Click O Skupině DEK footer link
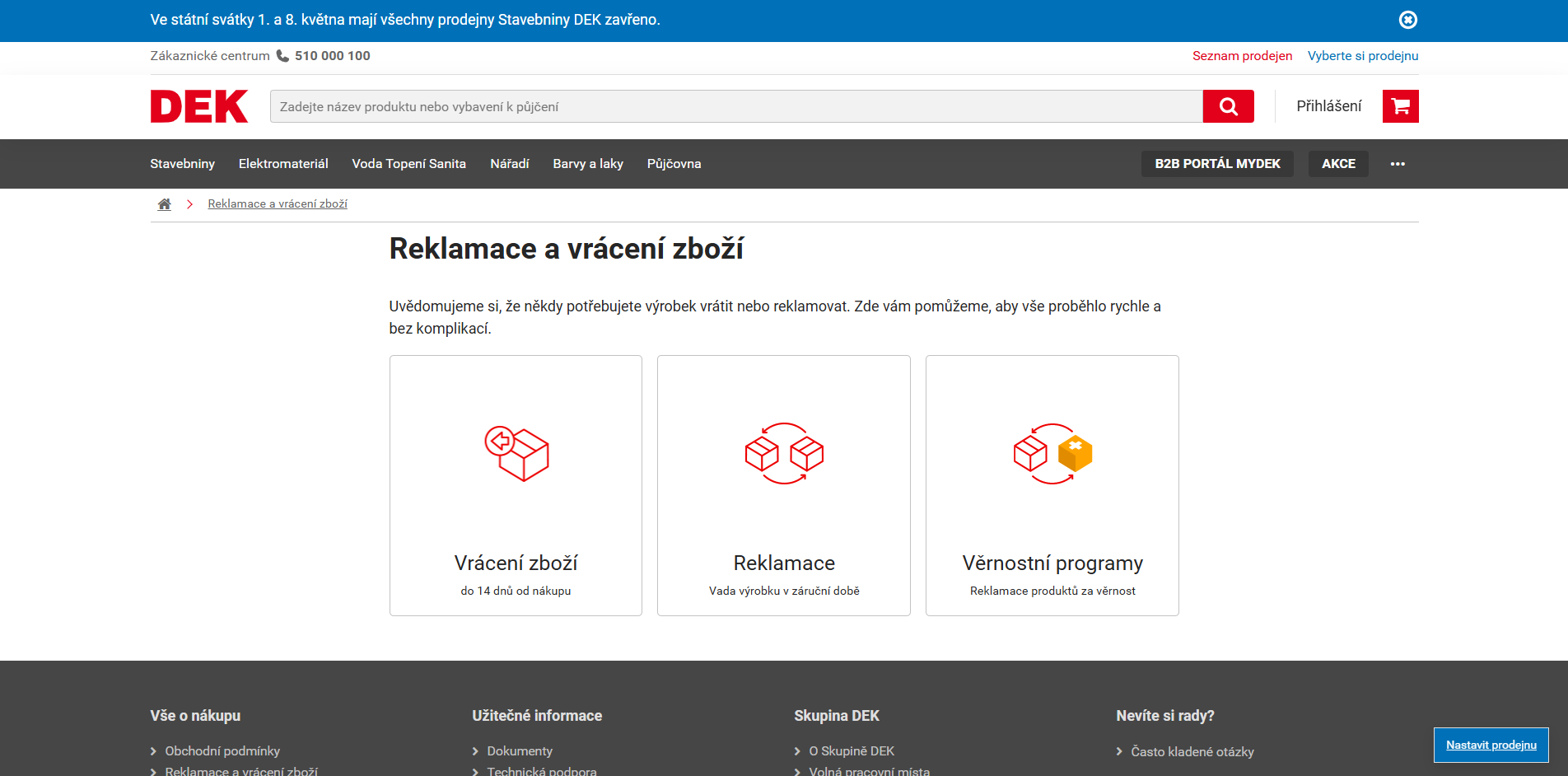The width and height of the screenshot is (1568, 776). coord(852,751)
